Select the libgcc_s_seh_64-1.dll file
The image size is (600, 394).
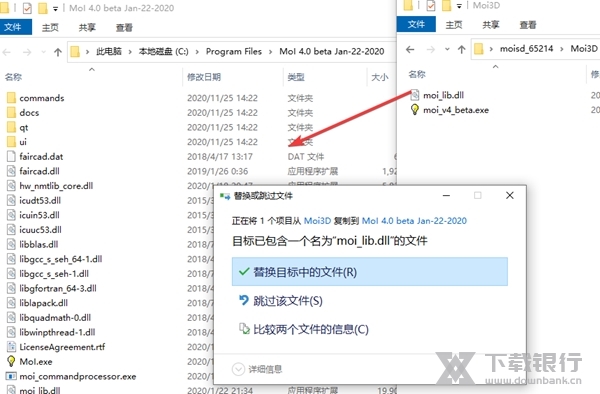(61, 259)
